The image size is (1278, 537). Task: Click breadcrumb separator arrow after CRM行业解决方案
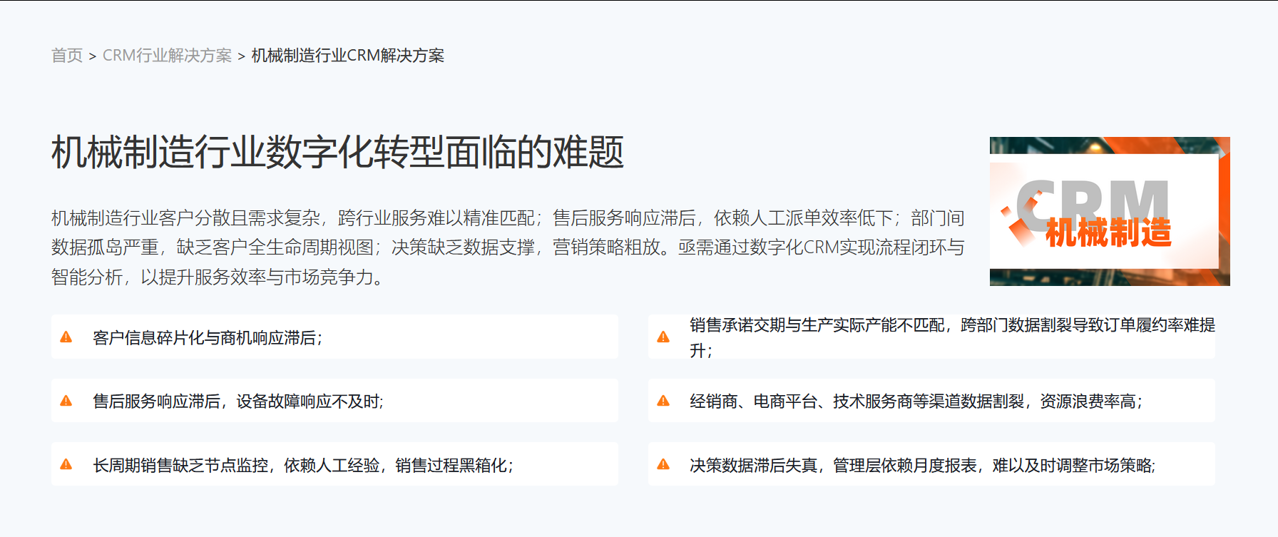pos(241,57)
